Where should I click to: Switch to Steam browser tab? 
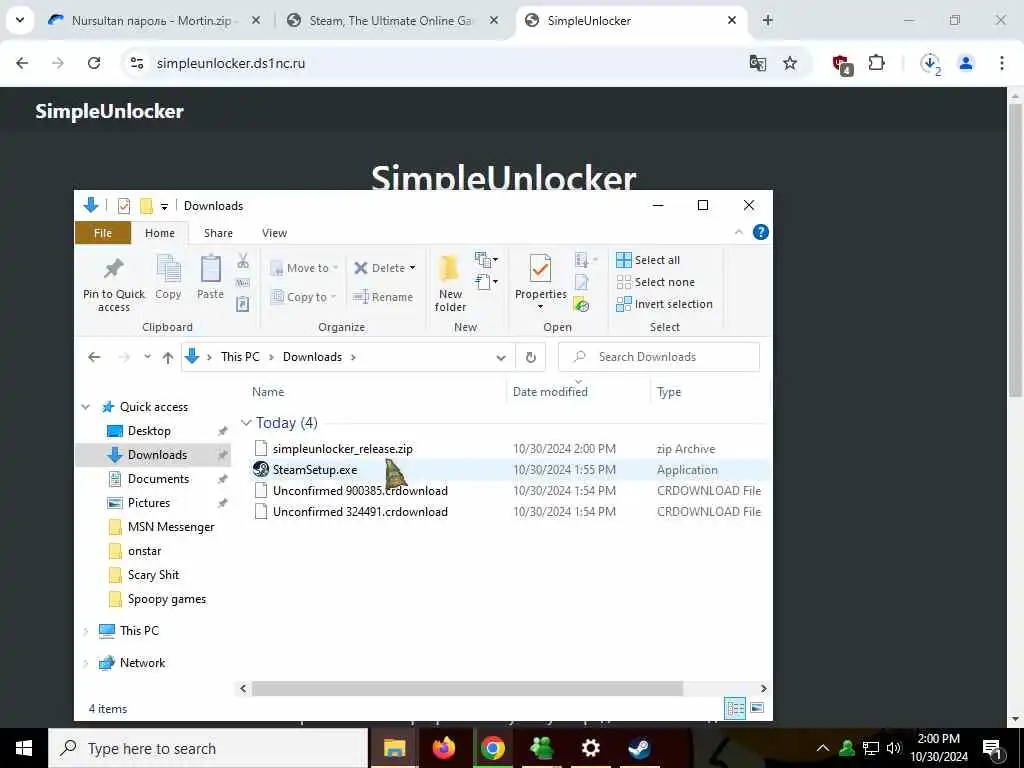390,20
